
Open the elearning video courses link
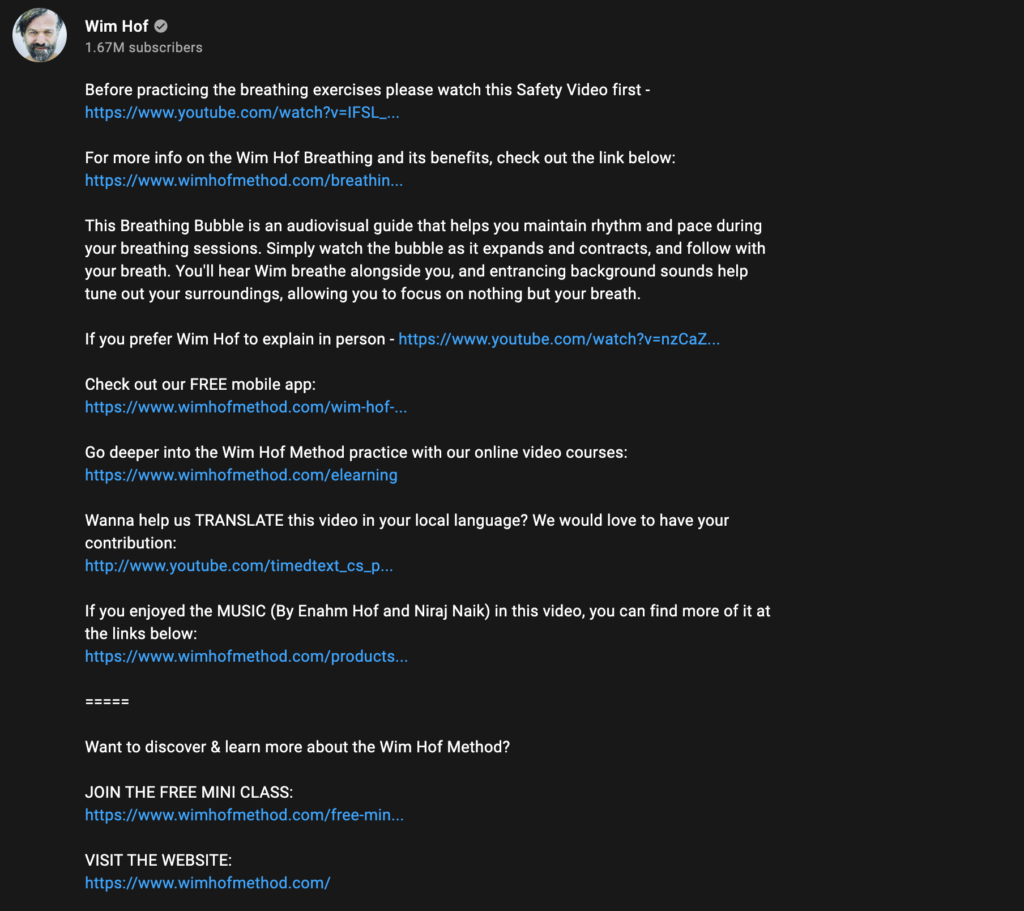pos(240,475)
